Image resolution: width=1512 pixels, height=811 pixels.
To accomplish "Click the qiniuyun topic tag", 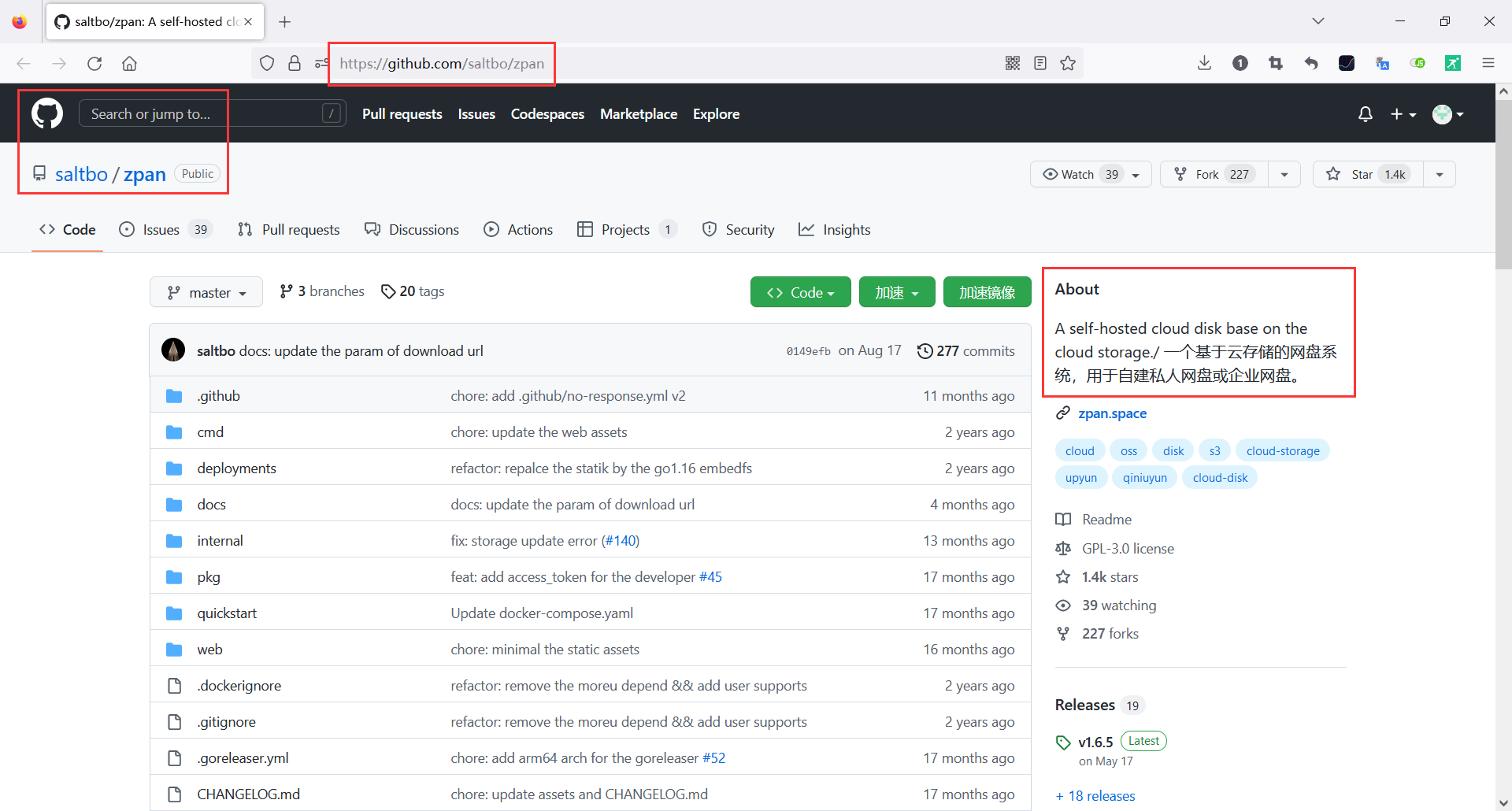I will pos(1145,478).
